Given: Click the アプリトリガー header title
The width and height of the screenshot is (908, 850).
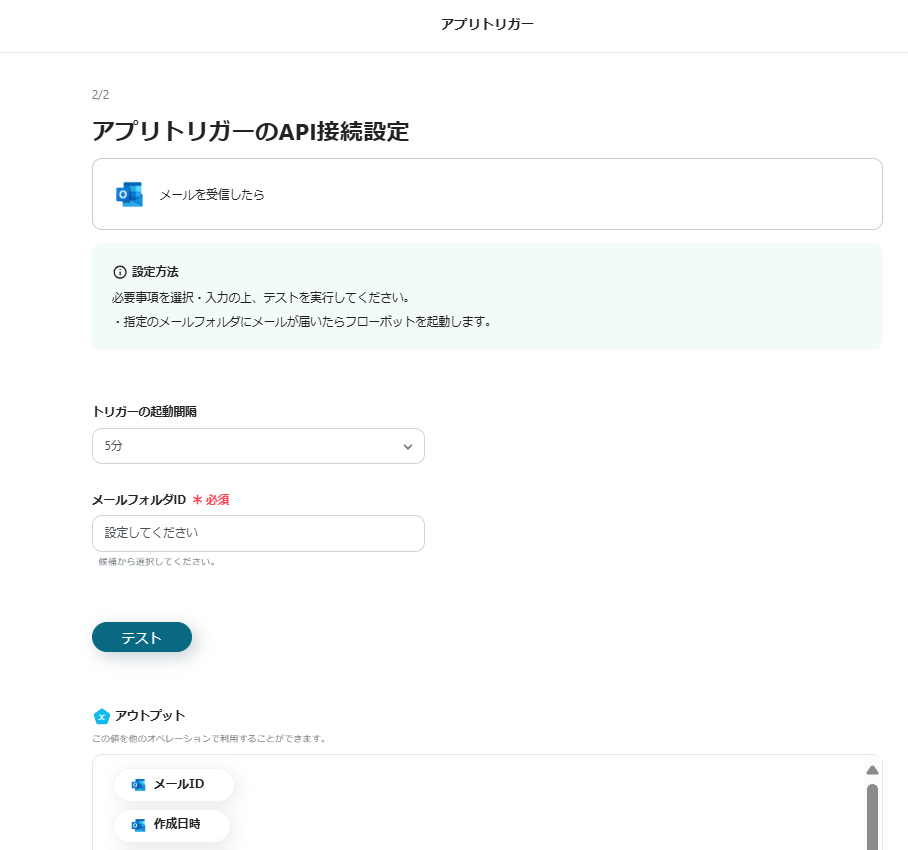Looking at the screenshot, I should click(x=487, y=24).
